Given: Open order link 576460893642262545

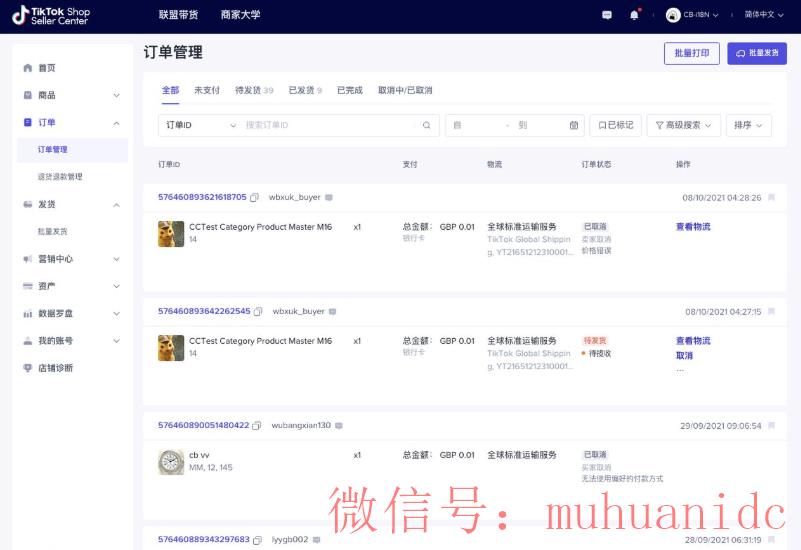Looking at the screenshot, I should 204,311.
